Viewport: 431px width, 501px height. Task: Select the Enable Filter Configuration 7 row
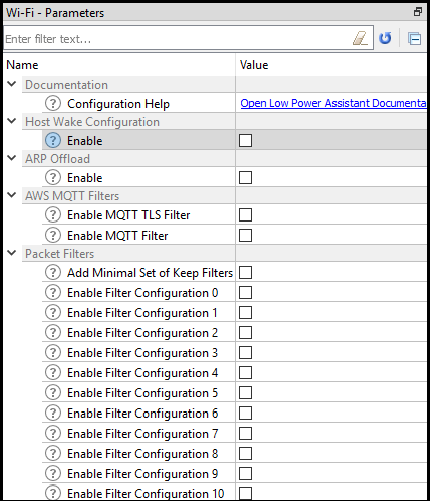pyautogui.click(x=234, y=434)
